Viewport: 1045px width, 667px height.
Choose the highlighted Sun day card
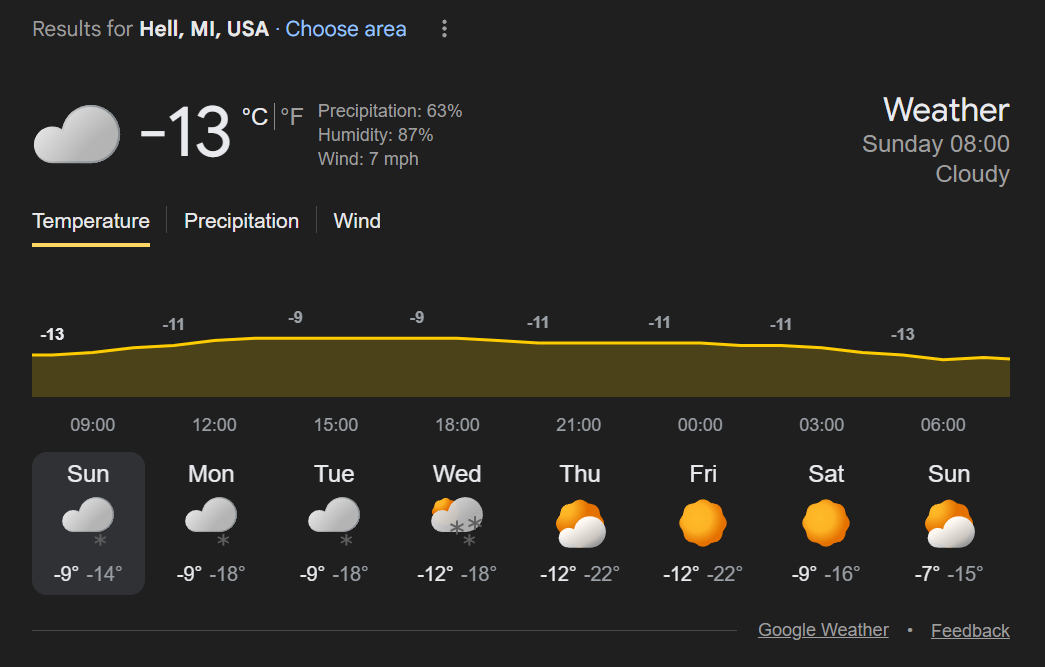tap(88, 523)
